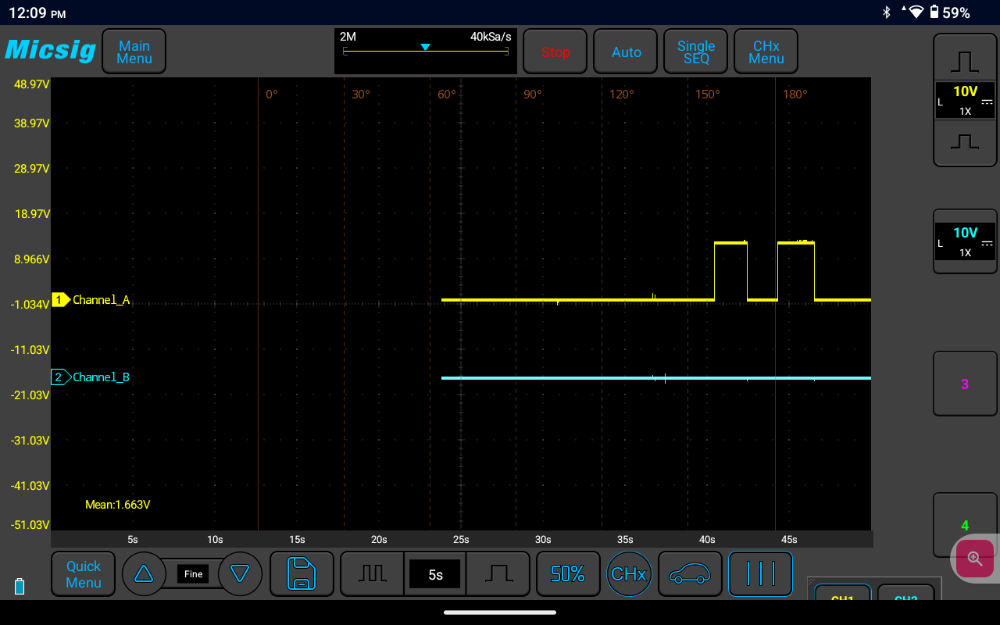Save waveform with the floppy disk icon
Image resolution: width=1000 pixels, height=625 pixels.
click(x=302, y=574)
